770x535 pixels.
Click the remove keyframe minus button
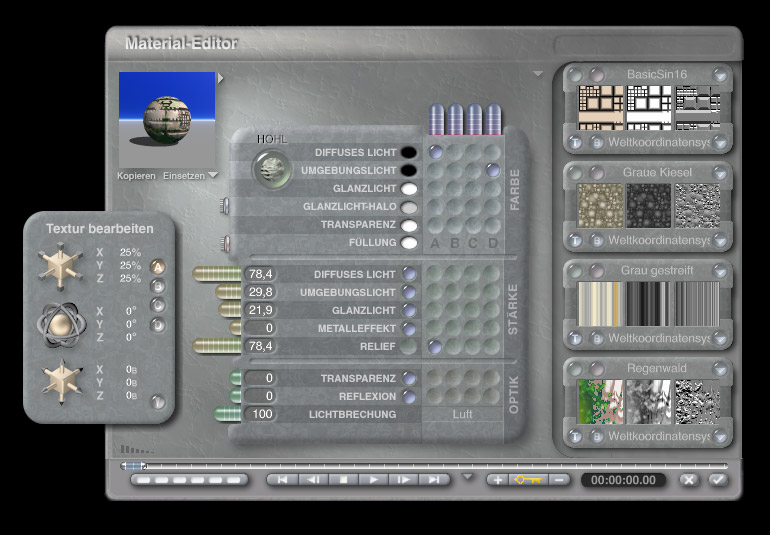(x=558, y=480)
